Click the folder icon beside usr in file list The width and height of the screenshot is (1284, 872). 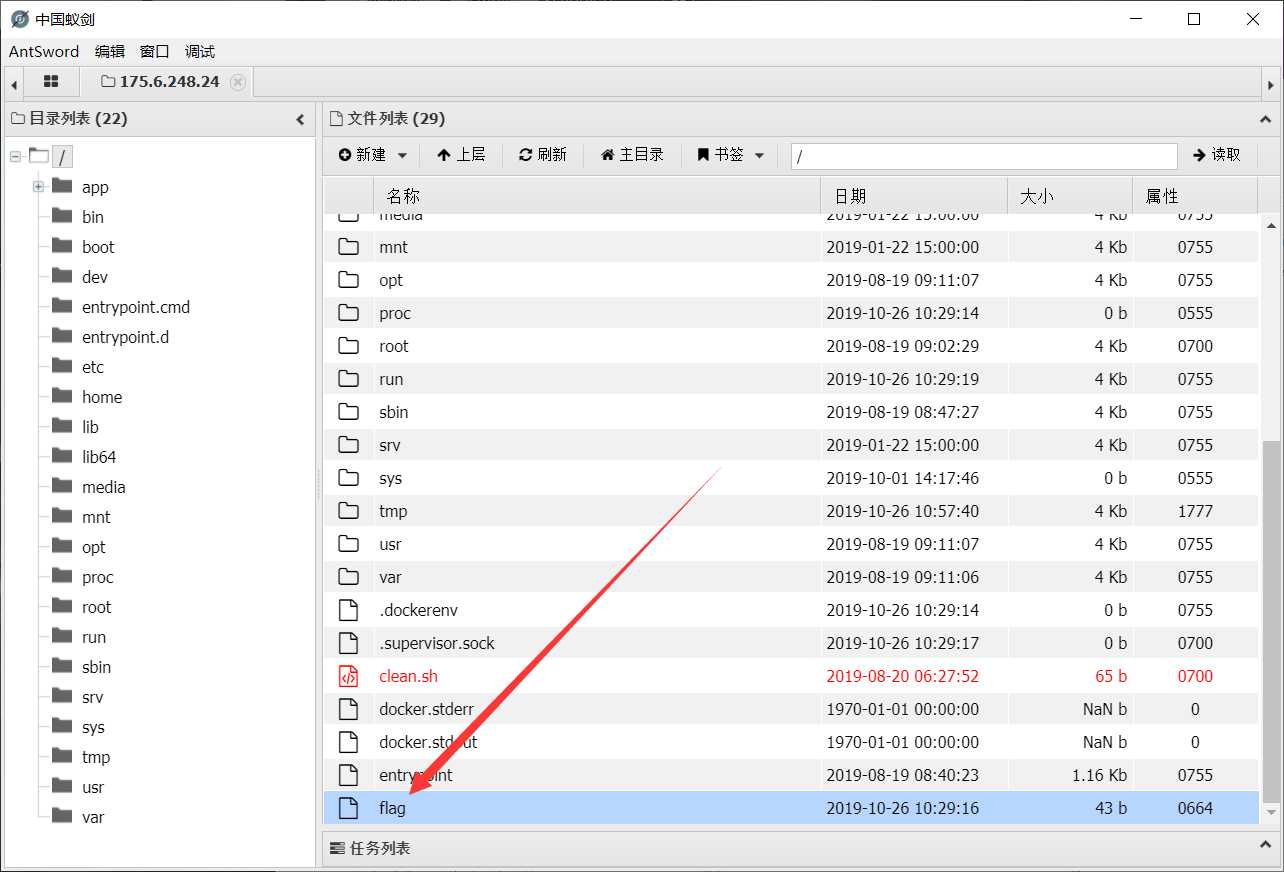tap(348, 544)
